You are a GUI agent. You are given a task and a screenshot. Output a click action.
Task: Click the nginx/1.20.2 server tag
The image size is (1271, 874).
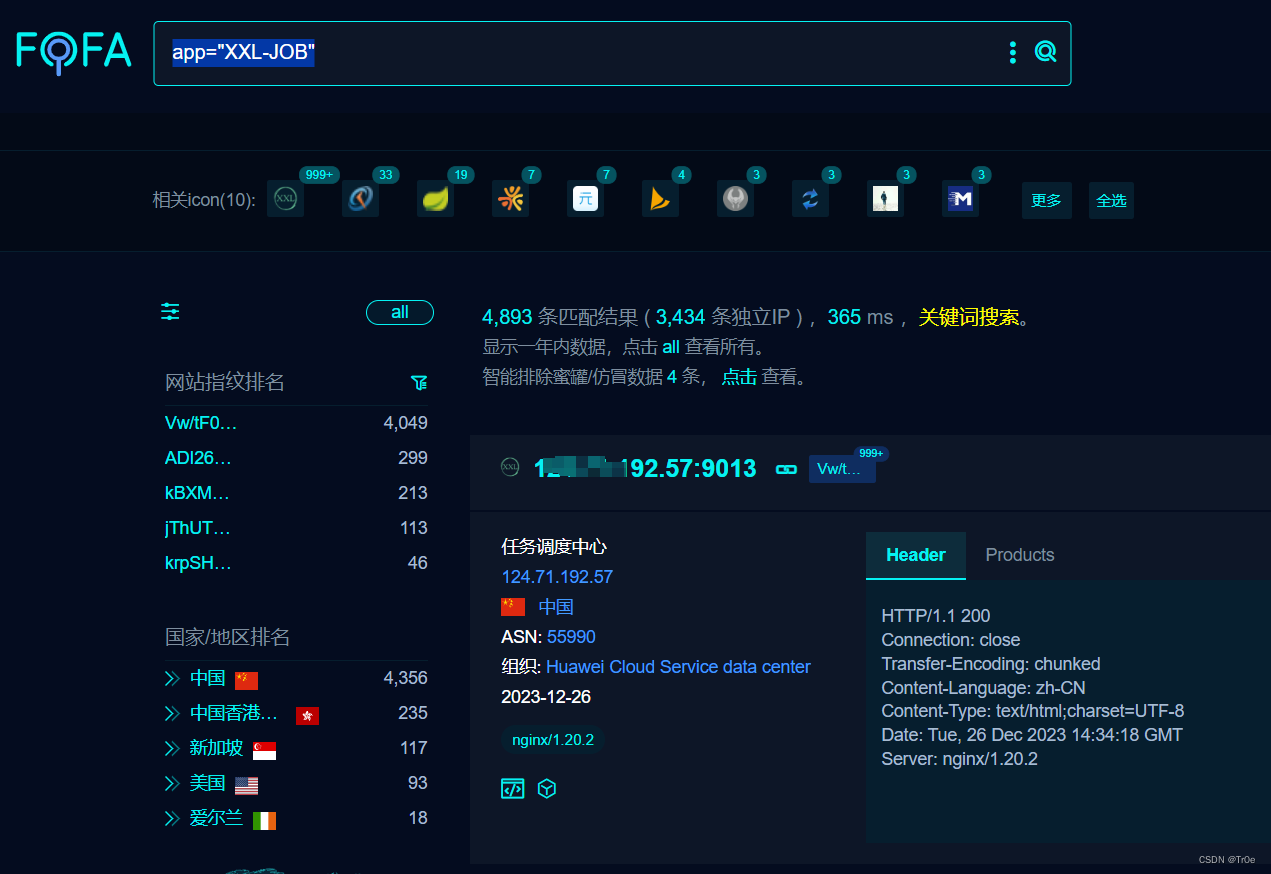pos(553,740)
